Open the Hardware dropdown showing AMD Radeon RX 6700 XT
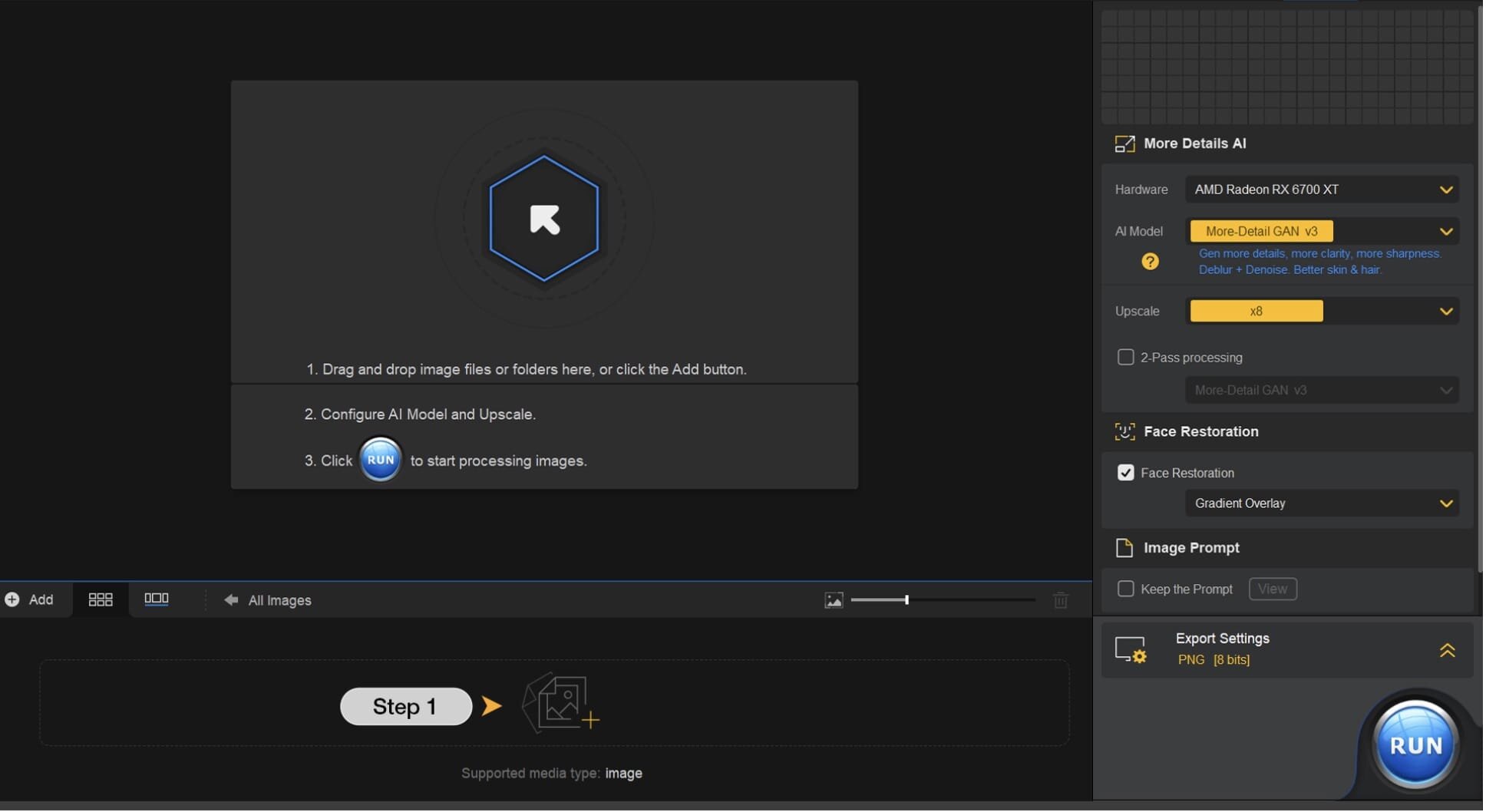 [1322, 190]
